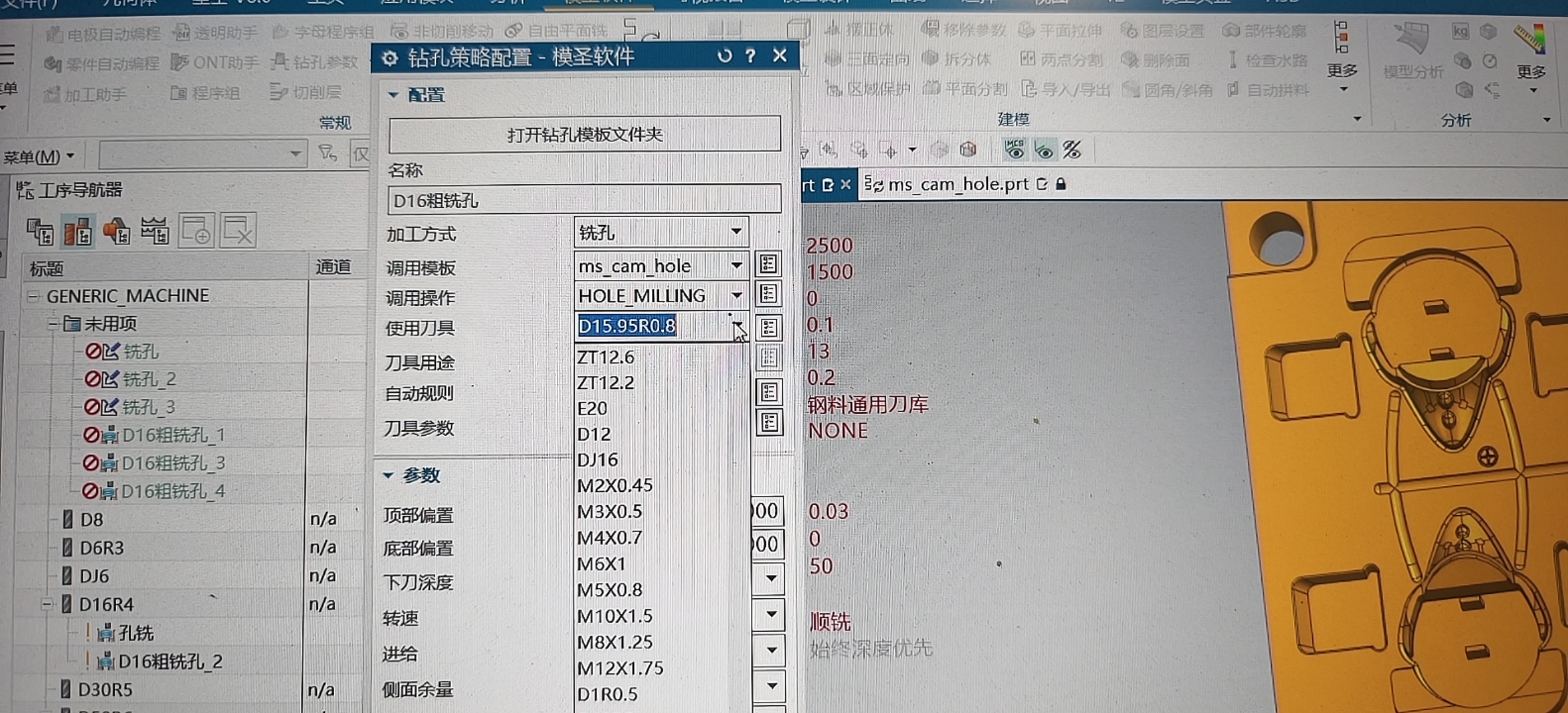Collapse the D16R4 tool tree node
Image resolution: width=1568 pixels, height=713 pixels.
tap(46, 604)
